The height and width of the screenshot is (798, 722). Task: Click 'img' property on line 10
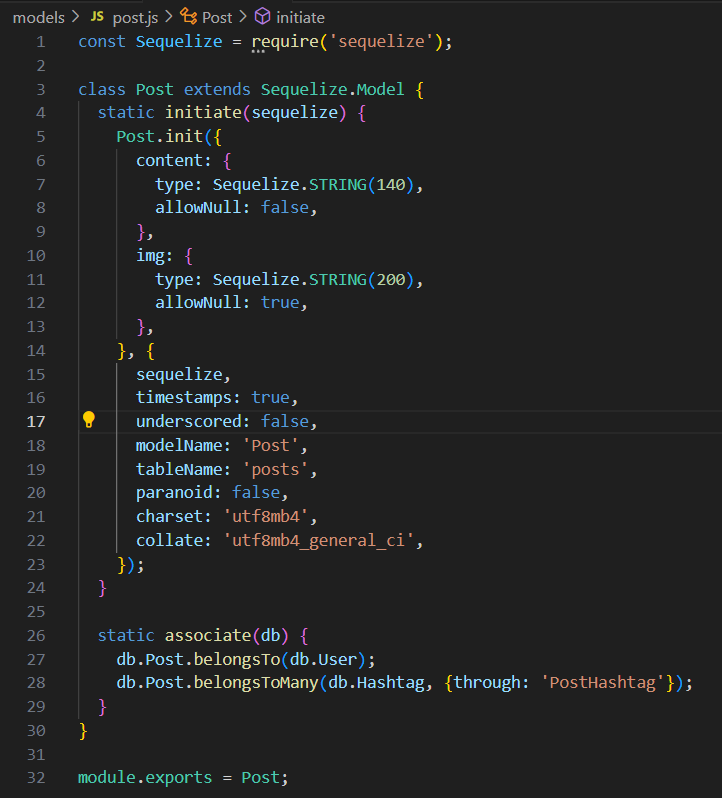pyautogui.click(x=151, y=256)
